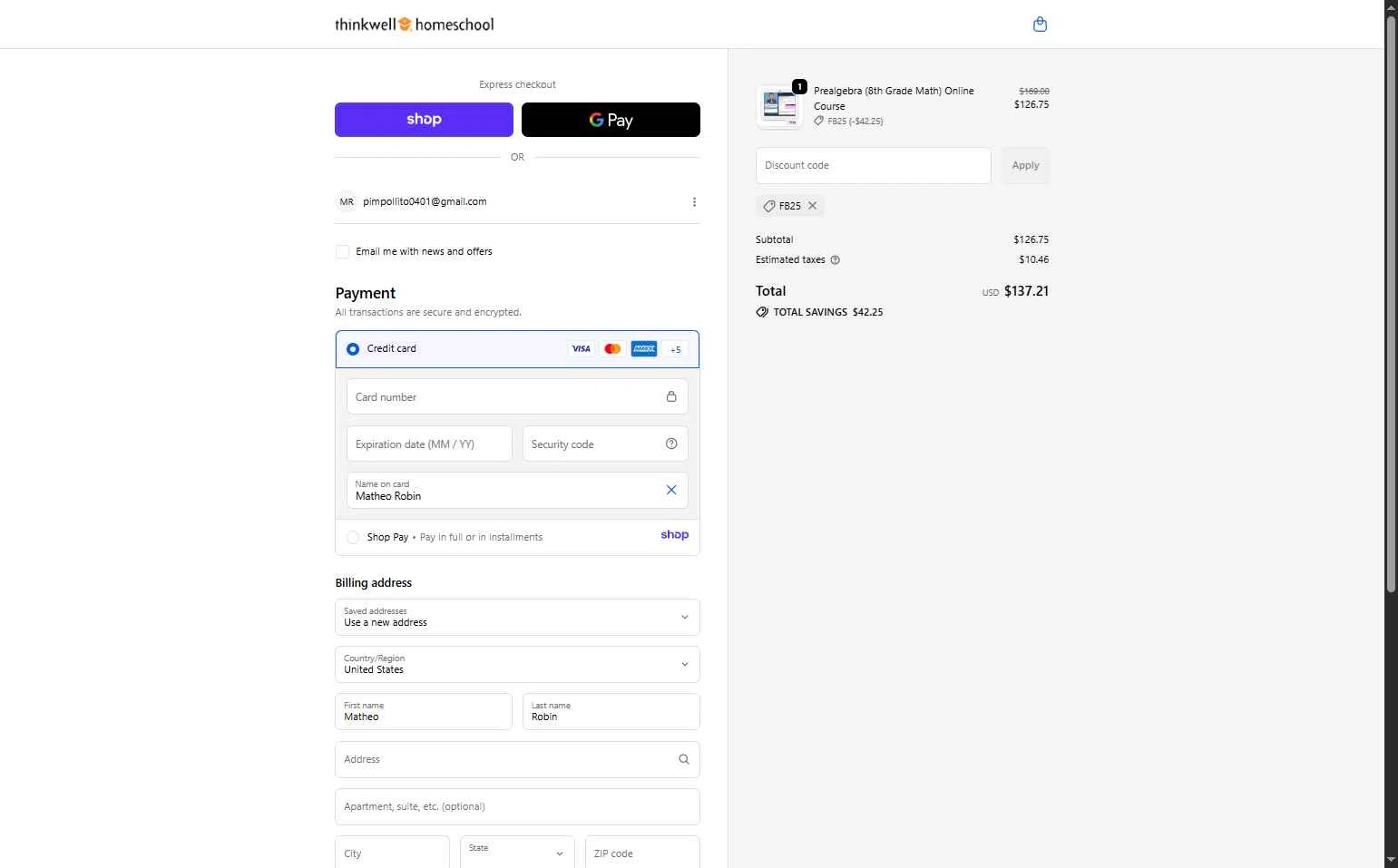Viewport: 1398px width, 868px height.
Task: Focus the Address field
Action: [x=517, y=759]
